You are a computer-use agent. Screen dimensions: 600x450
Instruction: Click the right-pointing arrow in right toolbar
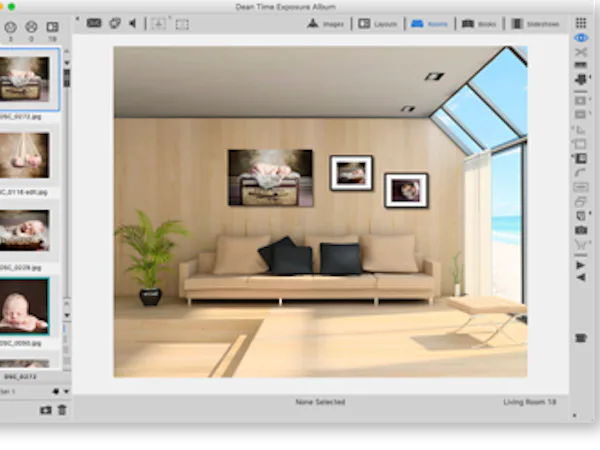click(x=580, y=265)
